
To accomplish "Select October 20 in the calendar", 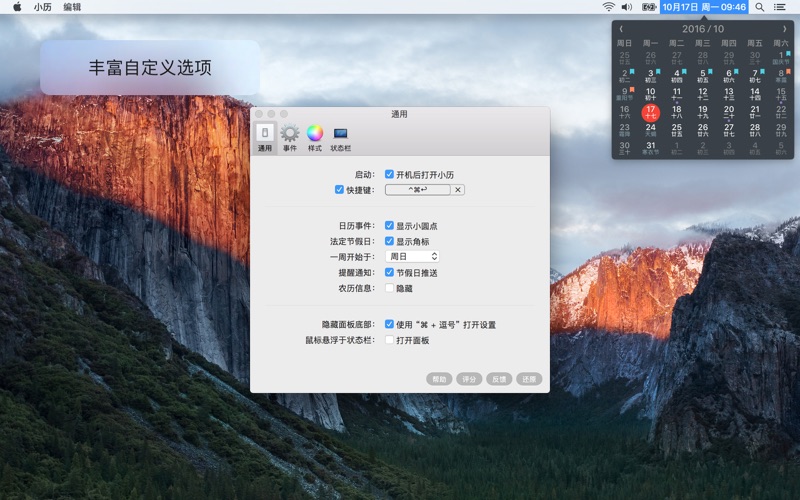I will 729,112.
